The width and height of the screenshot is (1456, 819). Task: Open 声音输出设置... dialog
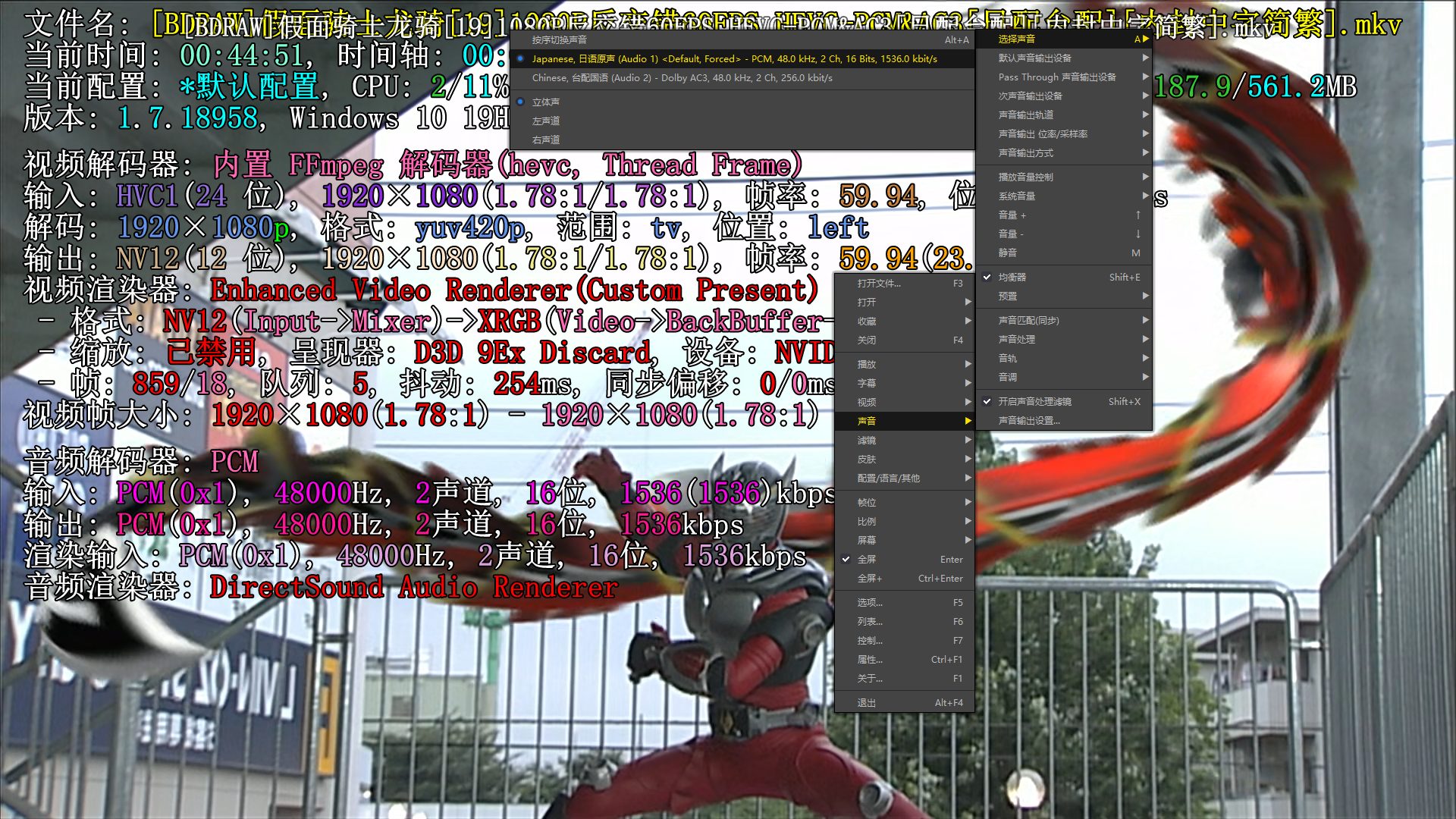[x=1064, y=420]
